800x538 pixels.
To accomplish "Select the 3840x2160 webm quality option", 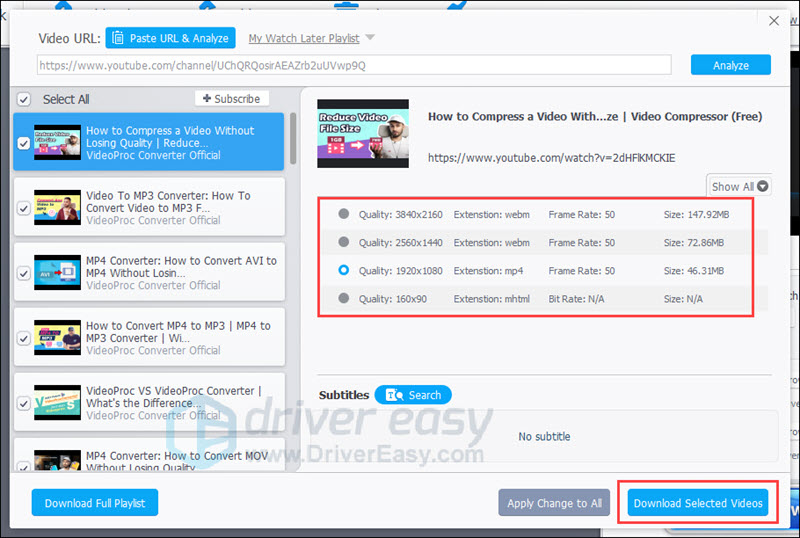I will point(343,214).
